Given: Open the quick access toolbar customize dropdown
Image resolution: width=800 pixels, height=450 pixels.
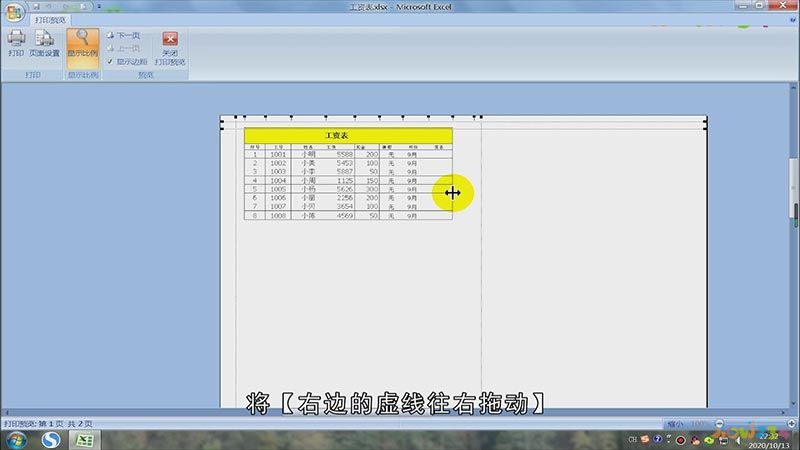Looking at the screenshot, I should [x=99, y=7].
